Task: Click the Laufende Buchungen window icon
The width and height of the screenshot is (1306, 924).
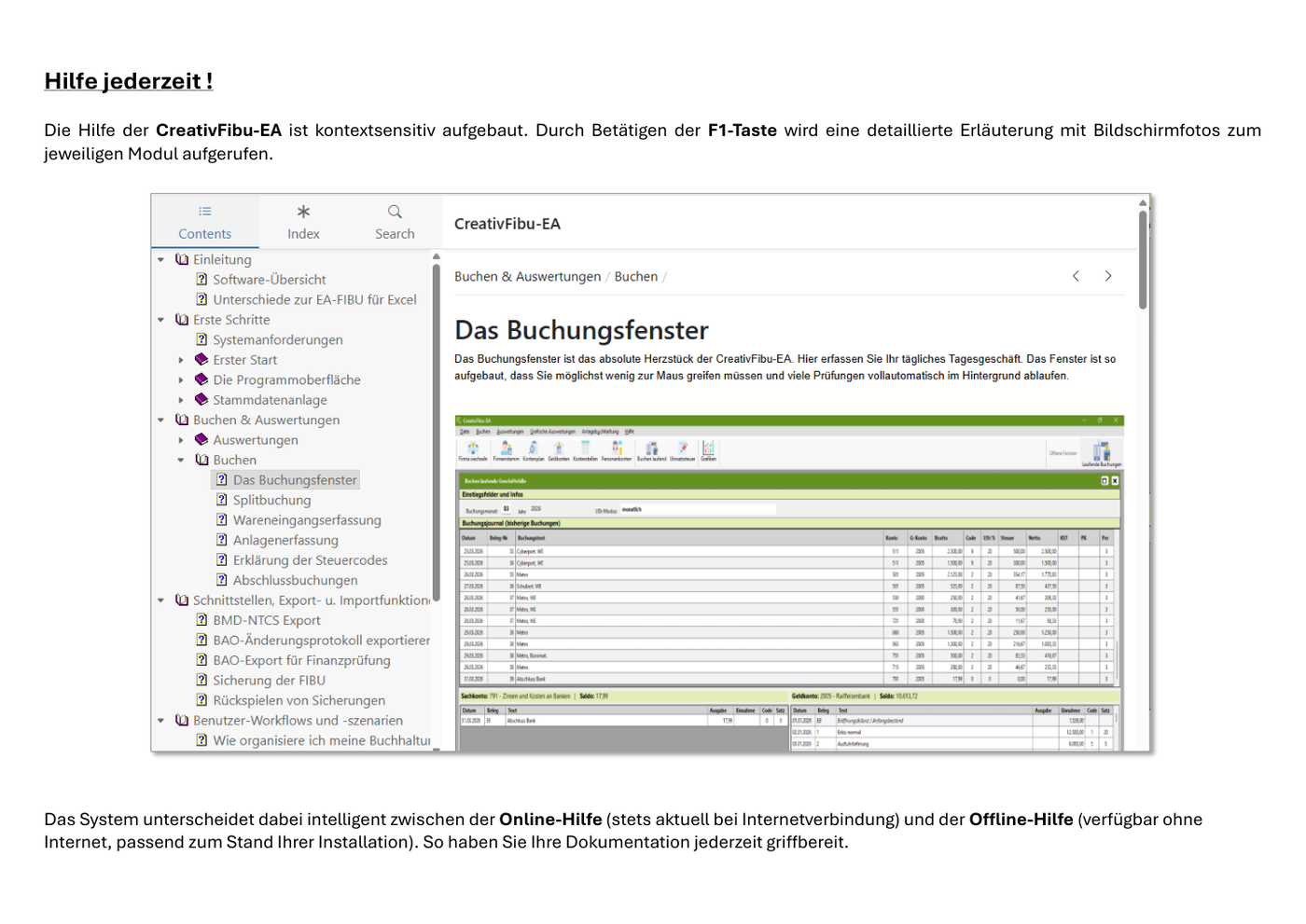Action: pyautogui.click(x=1102, y=454)
